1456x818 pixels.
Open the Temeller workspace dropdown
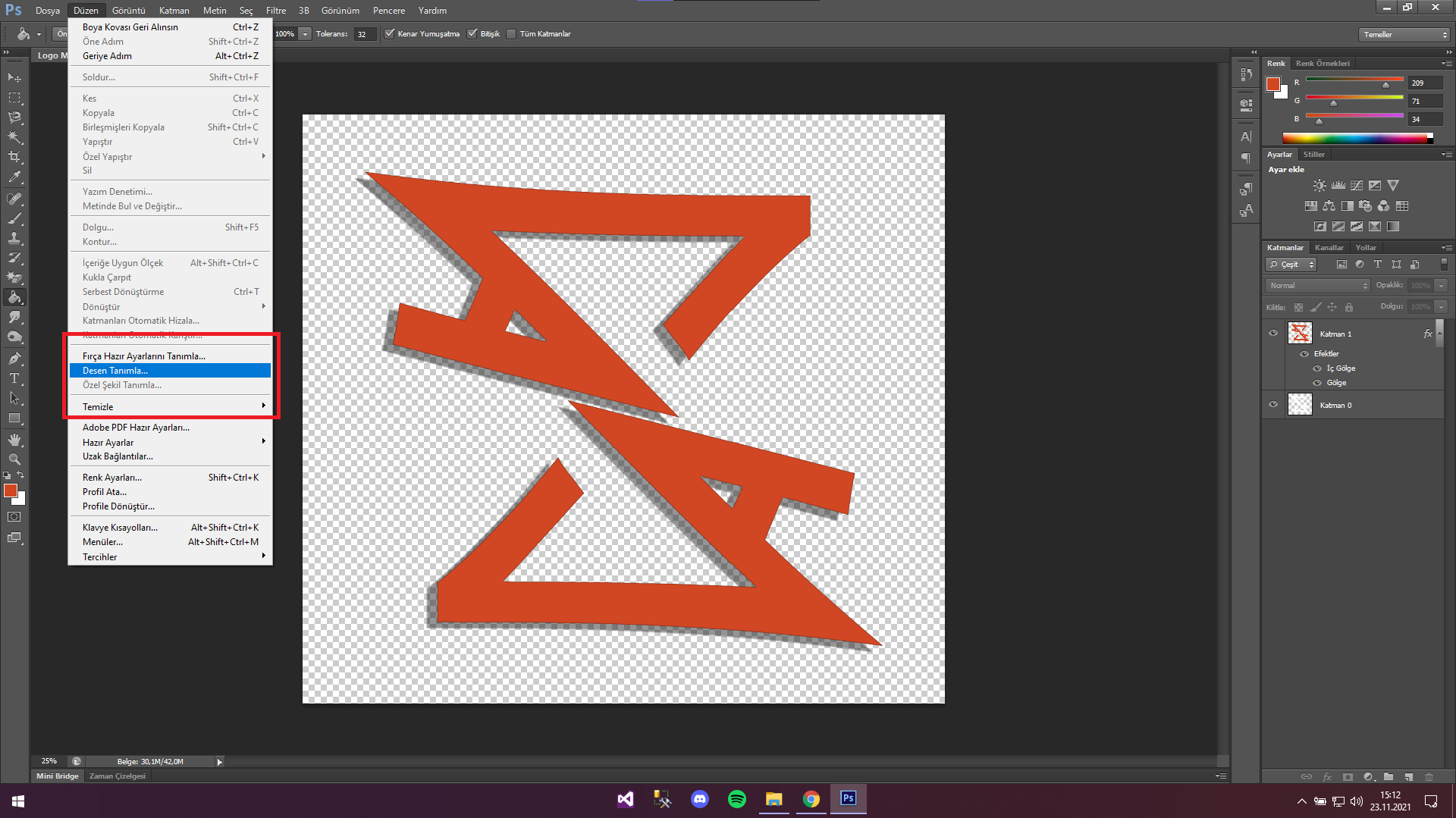[1405, 35]
